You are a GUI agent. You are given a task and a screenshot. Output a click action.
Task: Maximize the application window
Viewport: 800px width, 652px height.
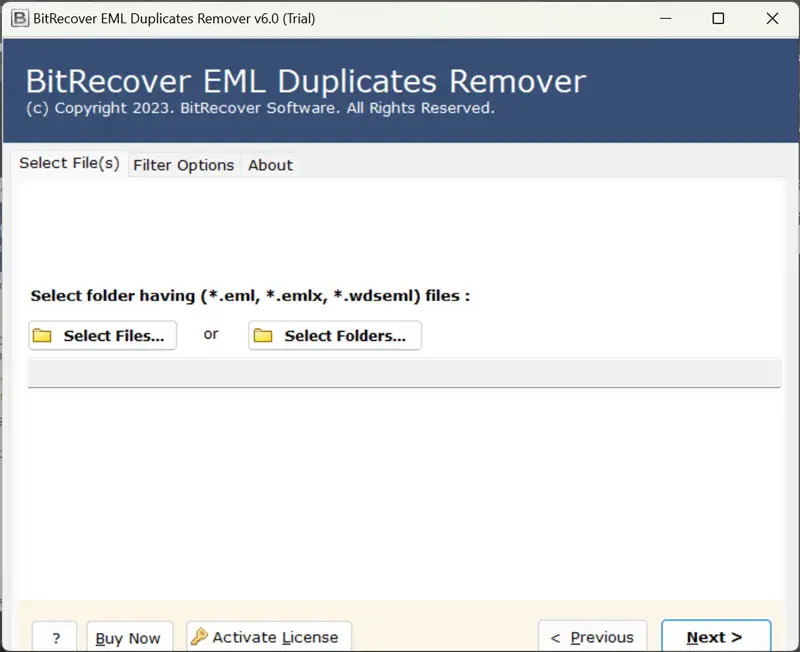[x=718, y=19]
